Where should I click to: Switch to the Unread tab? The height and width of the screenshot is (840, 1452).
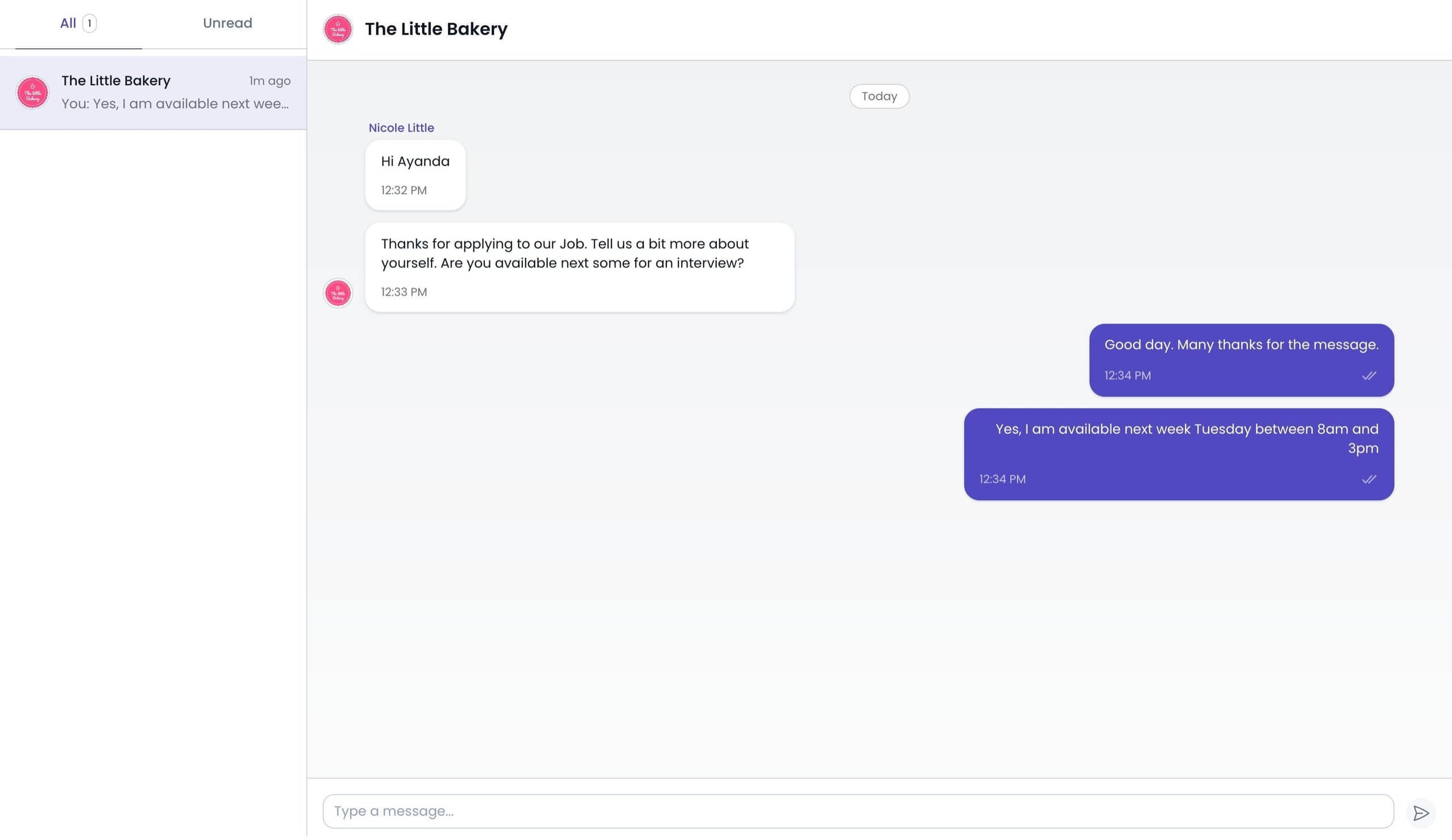[227, 23]
